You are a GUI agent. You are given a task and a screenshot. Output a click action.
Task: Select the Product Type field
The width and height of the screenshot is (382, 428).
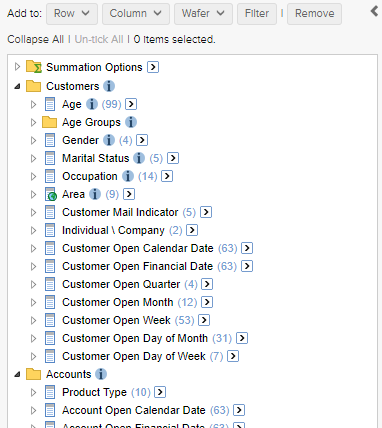tap(94, 392)
